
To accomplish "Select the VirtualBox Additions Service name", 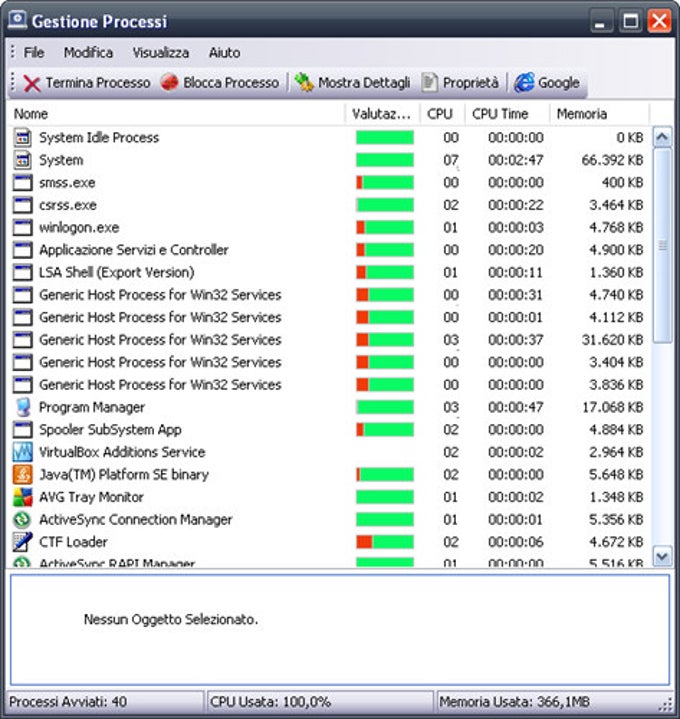I will pos(122,452).
